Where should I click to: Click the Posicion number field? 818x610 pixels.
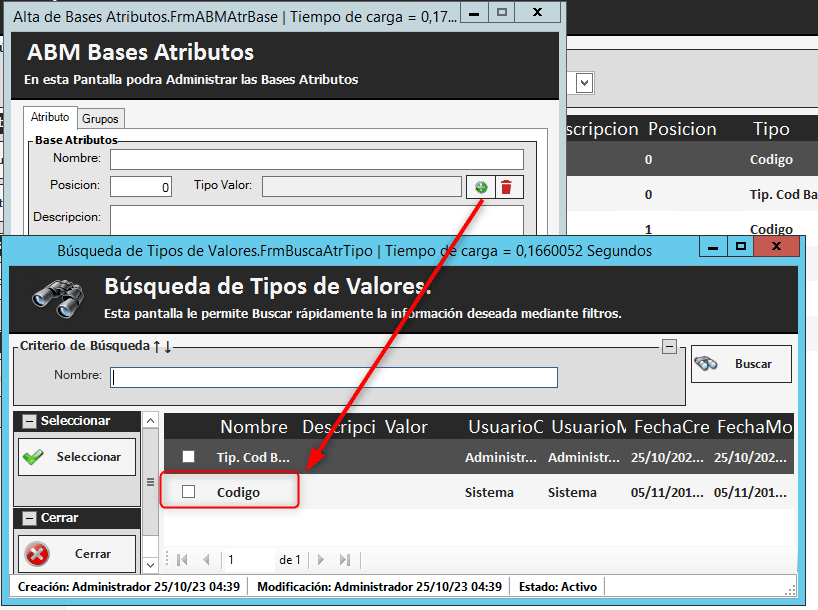(141, 186)
